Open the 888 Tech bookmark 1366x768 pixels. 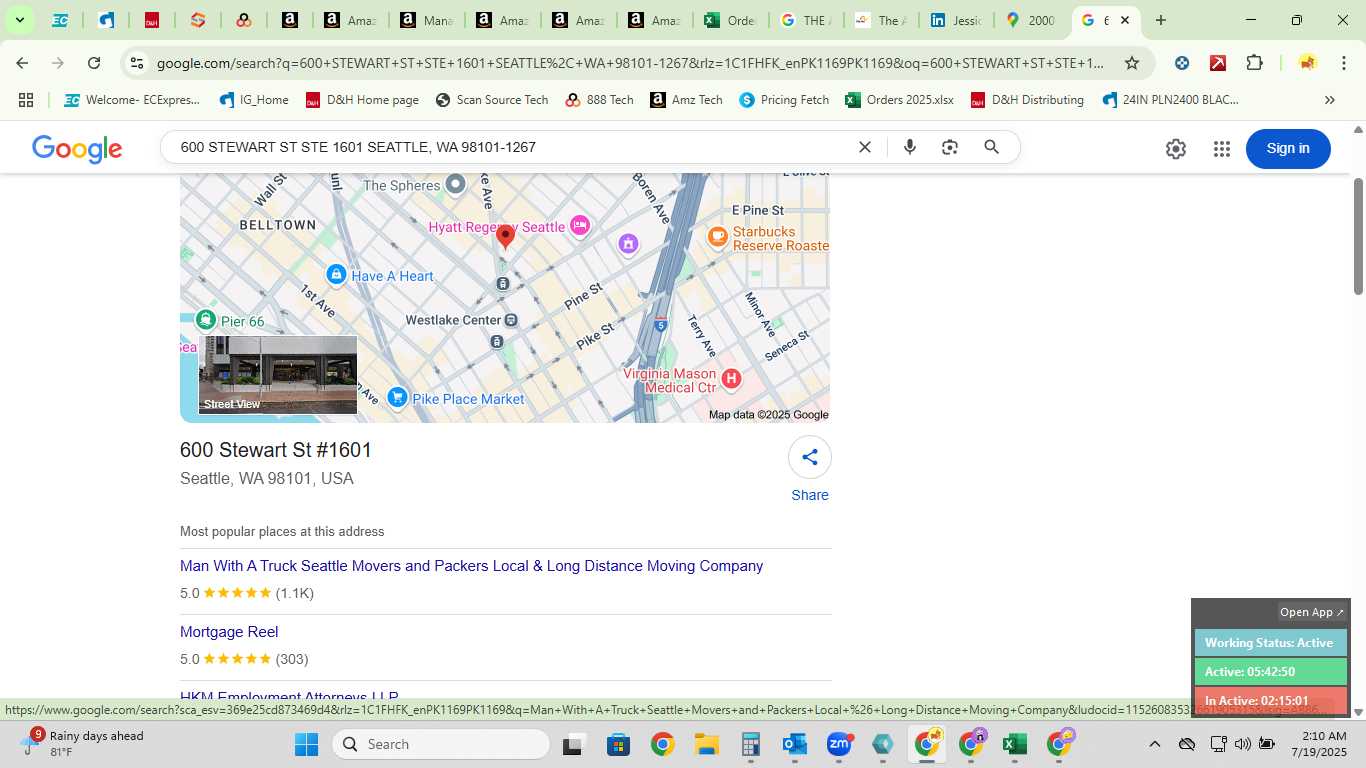coord(599,100)
